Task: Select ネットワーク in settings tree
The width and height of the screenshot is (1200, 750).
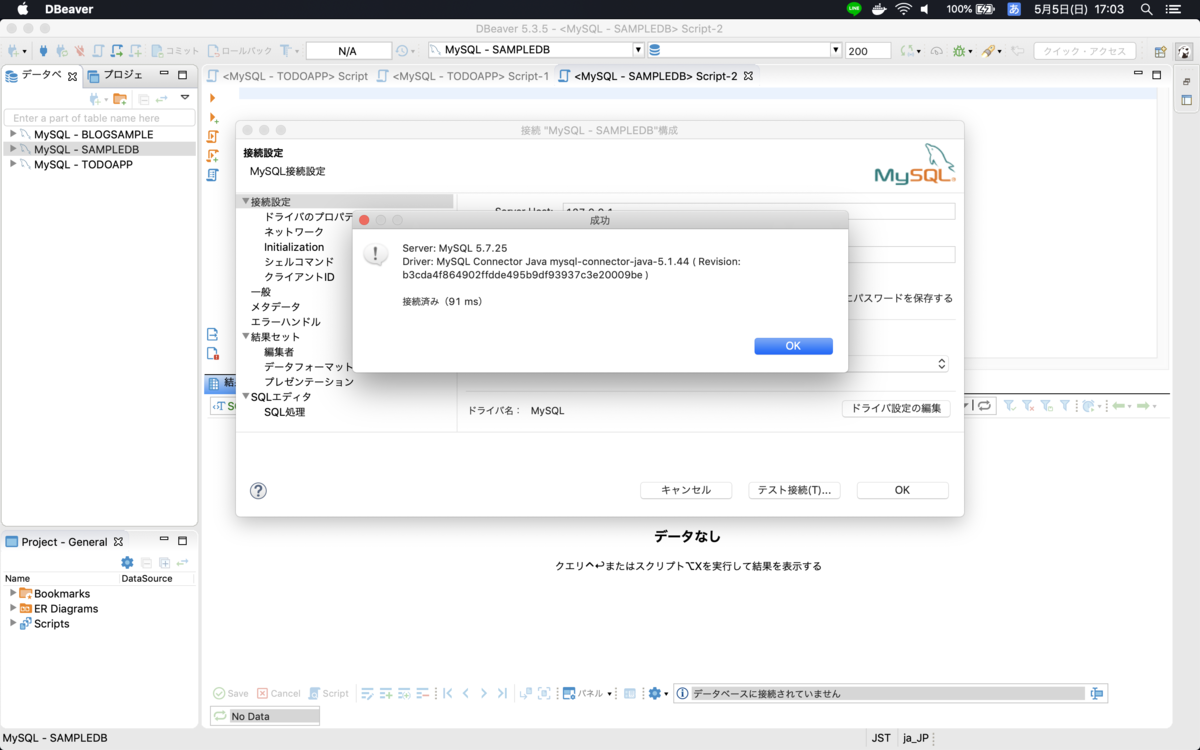Action: (x=294, y=232)
